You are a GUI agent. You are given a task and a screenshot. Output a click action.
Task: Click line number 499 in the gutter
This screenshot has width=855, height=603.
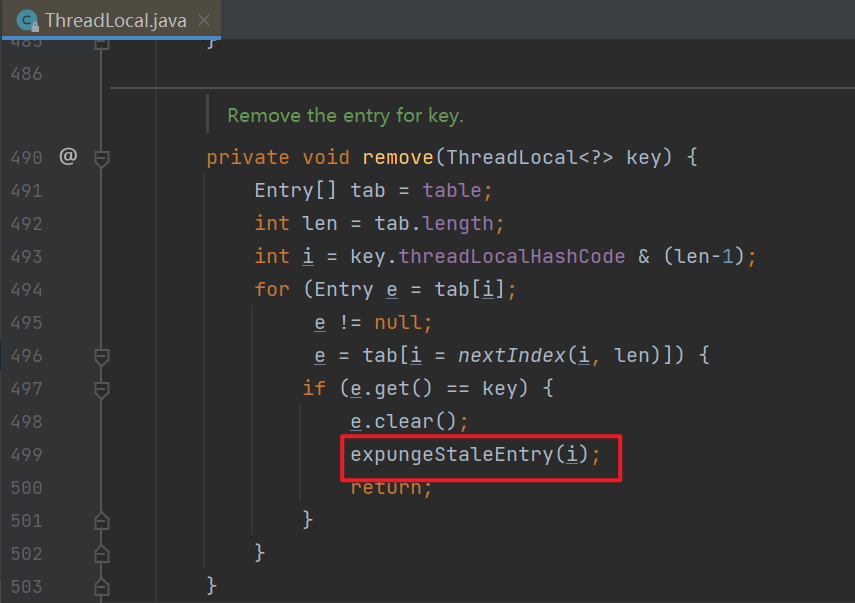pos(26,455)
